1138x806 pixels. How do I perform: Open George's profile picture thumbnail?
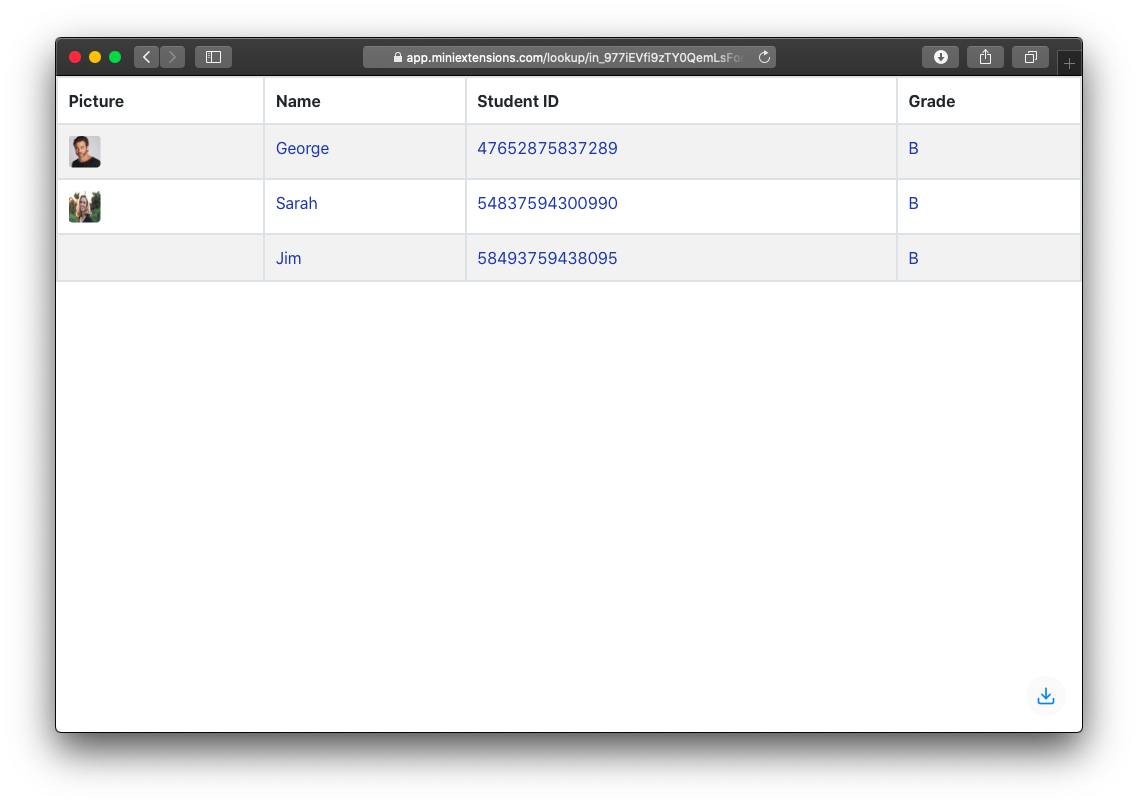pos(85,152)
